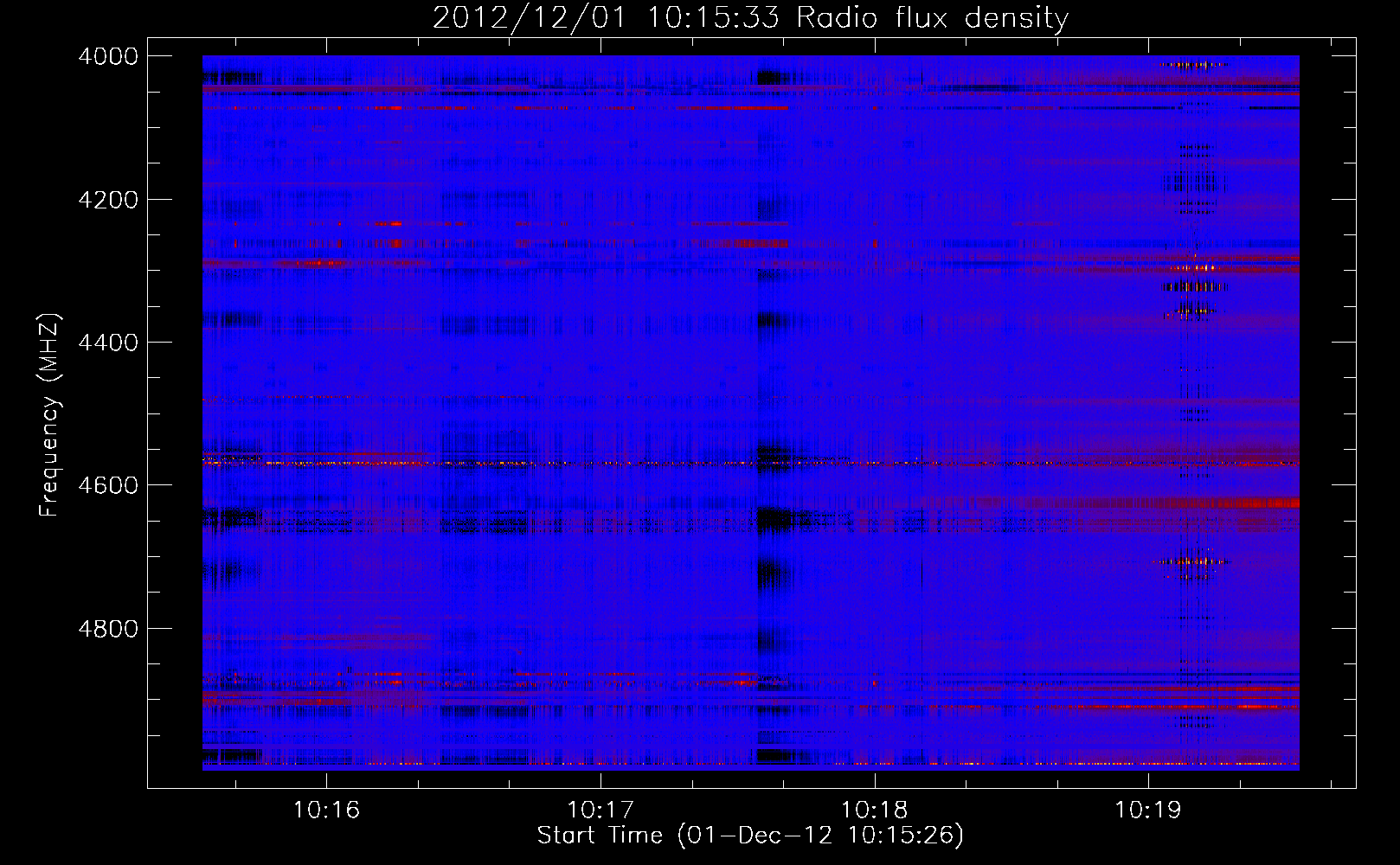Click the 10:18 time tick label

[875, 810]
